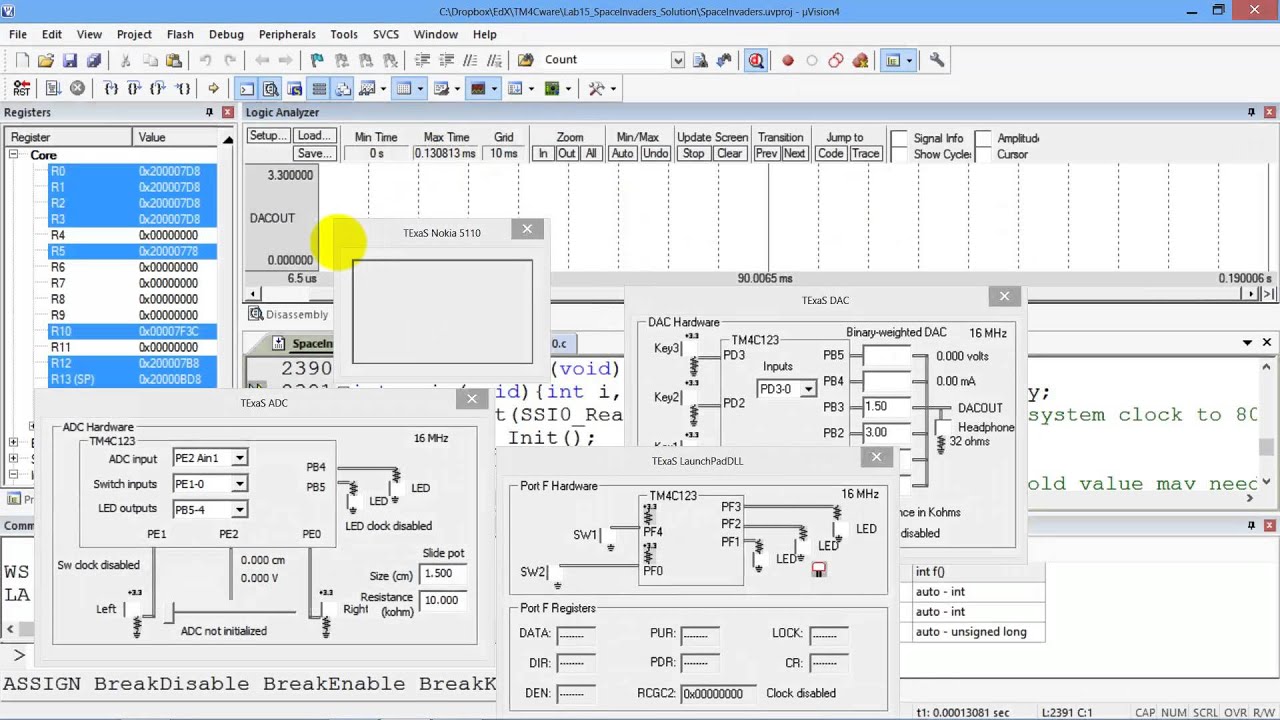Click the Zoom In button

coord(543,153)
